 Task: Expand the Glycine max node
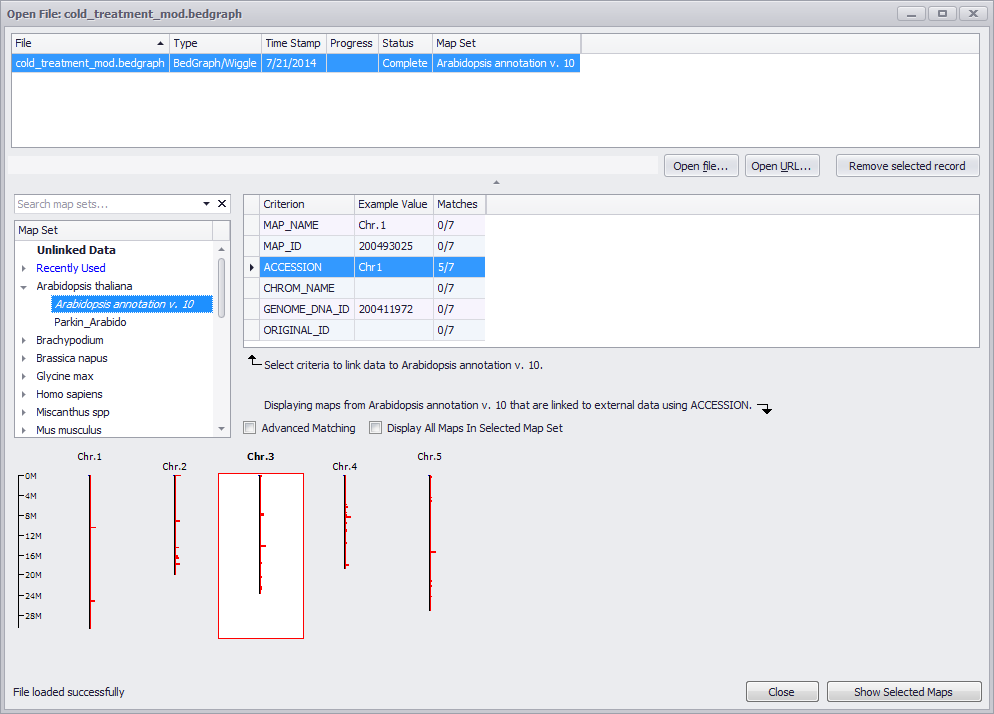pos(23,377)
